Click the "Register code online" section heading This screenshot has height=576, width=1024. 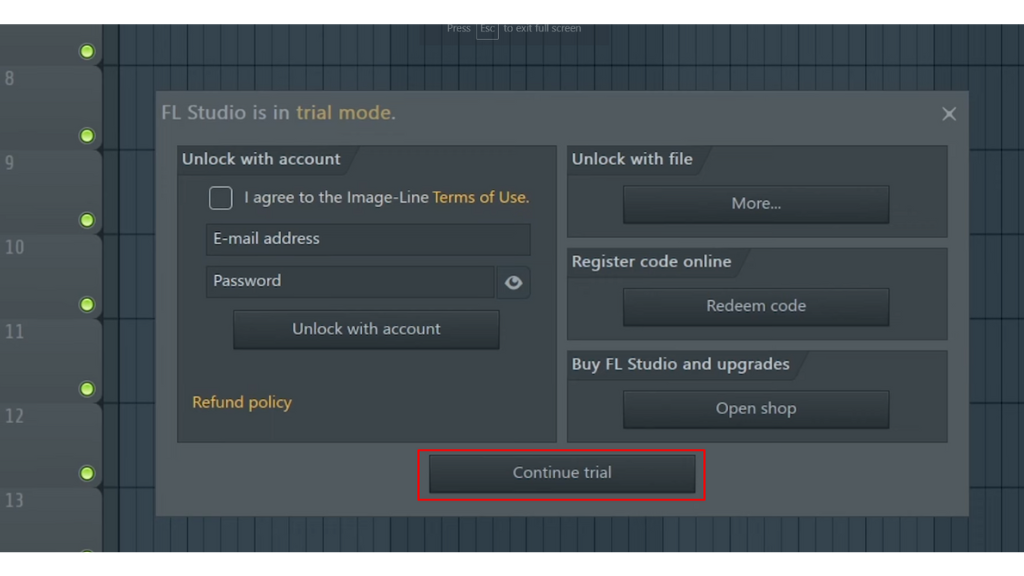coord(651,262)
